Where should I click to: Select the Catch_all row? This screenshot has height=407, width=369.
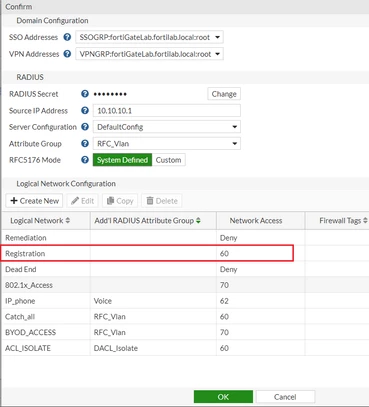(185, 316)
